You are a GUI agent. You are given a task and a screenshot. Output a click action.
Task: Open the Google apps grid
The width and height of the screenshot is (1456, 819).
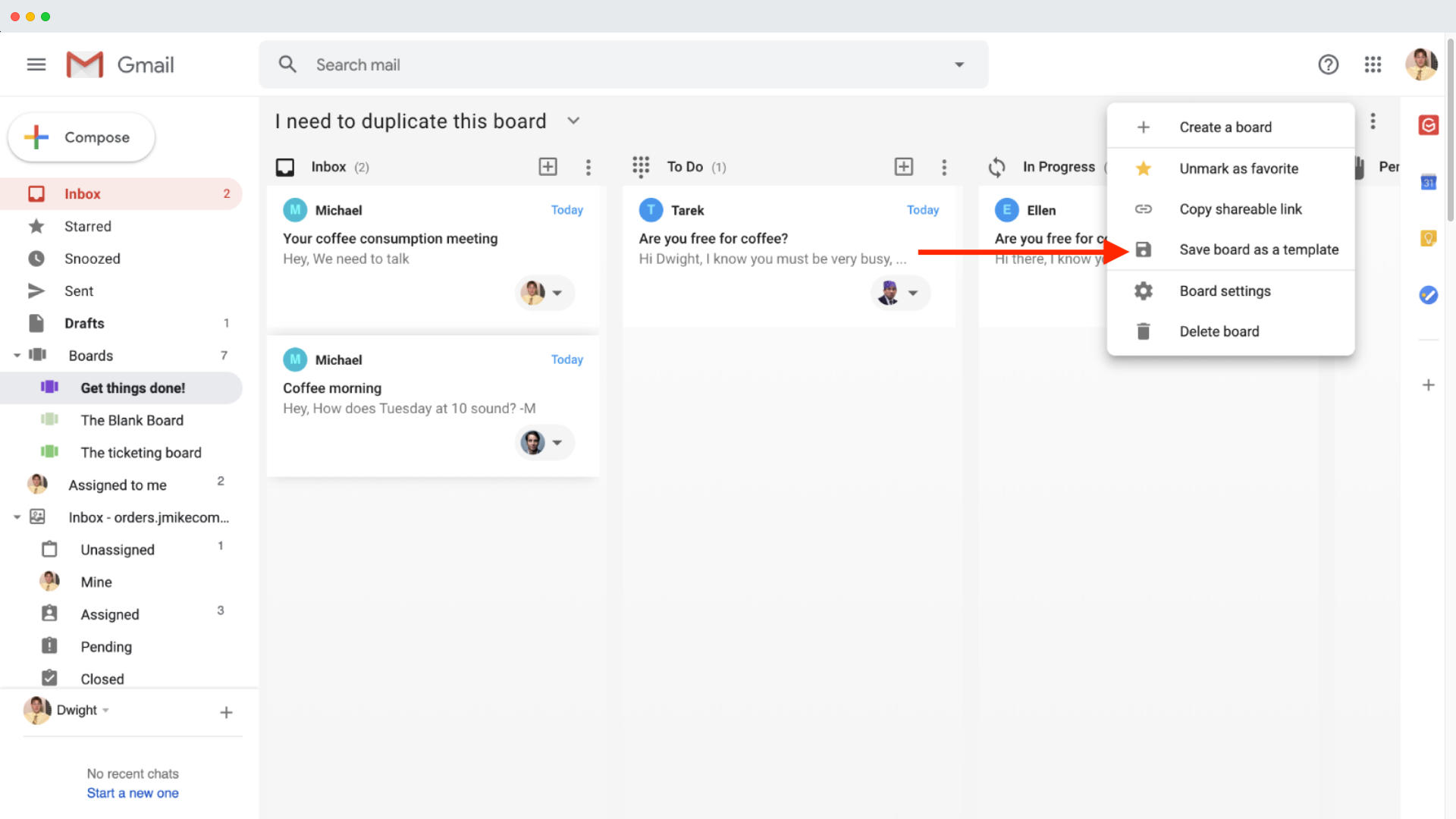pos(1373,64)
